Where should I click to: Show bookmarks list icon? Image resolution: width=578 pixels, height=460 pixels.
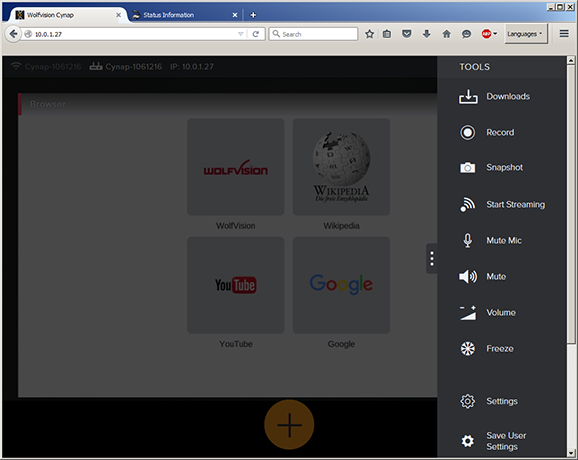(x=387, y=34)
